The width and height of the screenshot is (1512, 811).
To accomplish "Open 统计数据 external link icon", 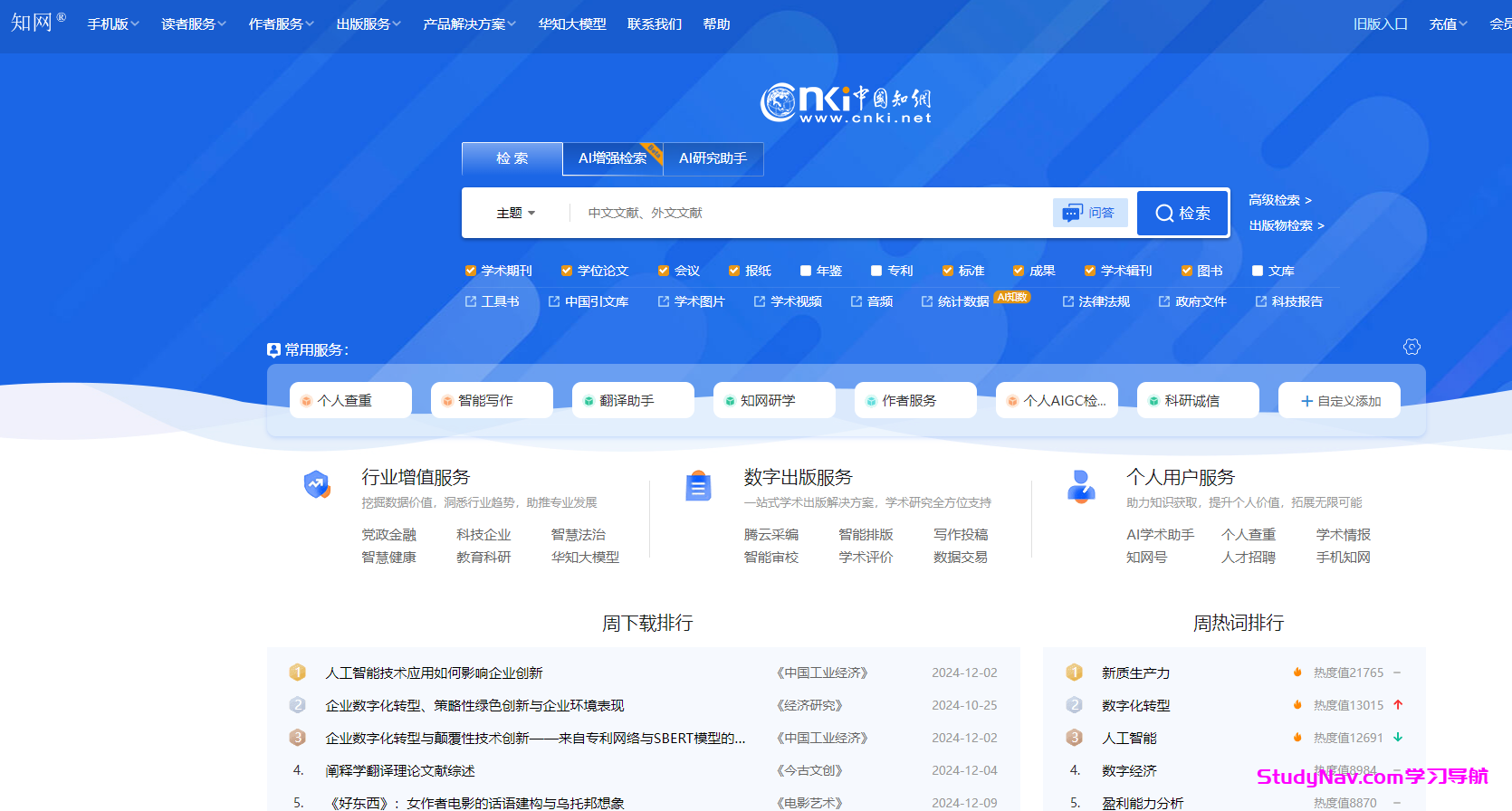I will [x=927, y=301].
